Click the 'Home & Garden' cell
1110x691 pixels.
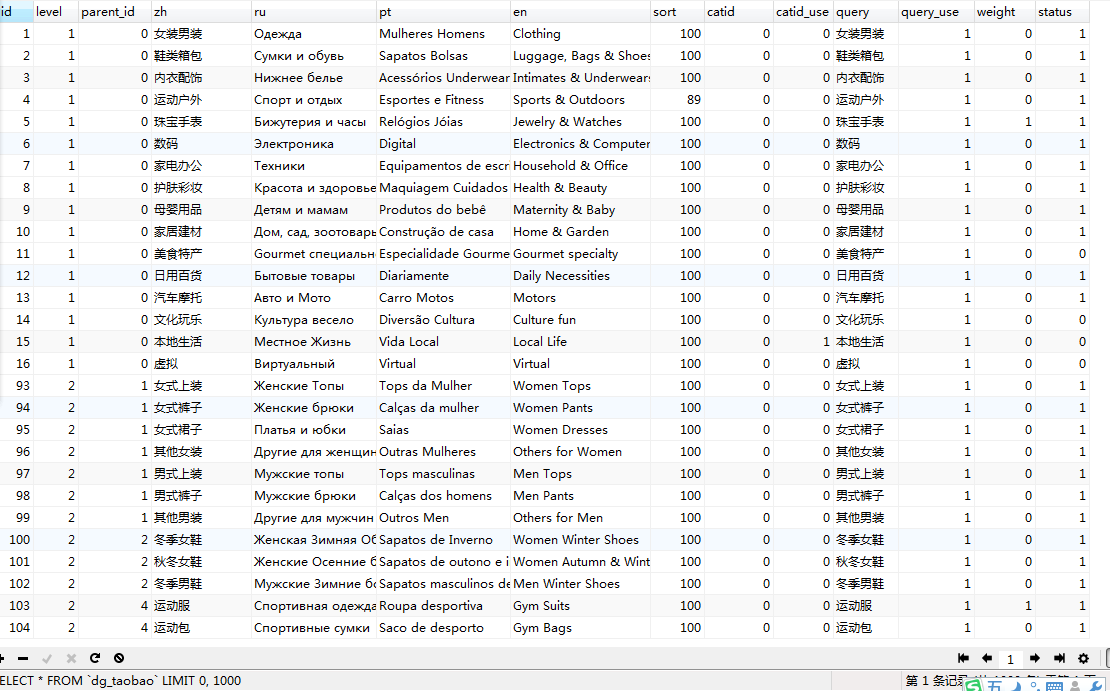(x=580, y=231)
